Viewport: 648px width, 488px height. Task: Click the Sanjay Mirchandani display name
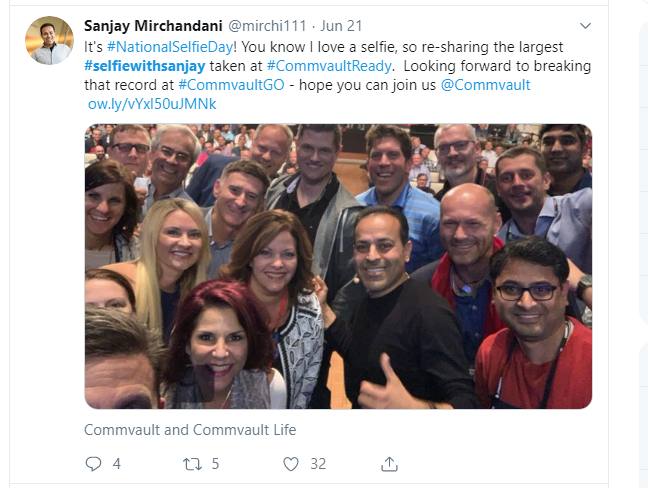(x=153, y=26)
